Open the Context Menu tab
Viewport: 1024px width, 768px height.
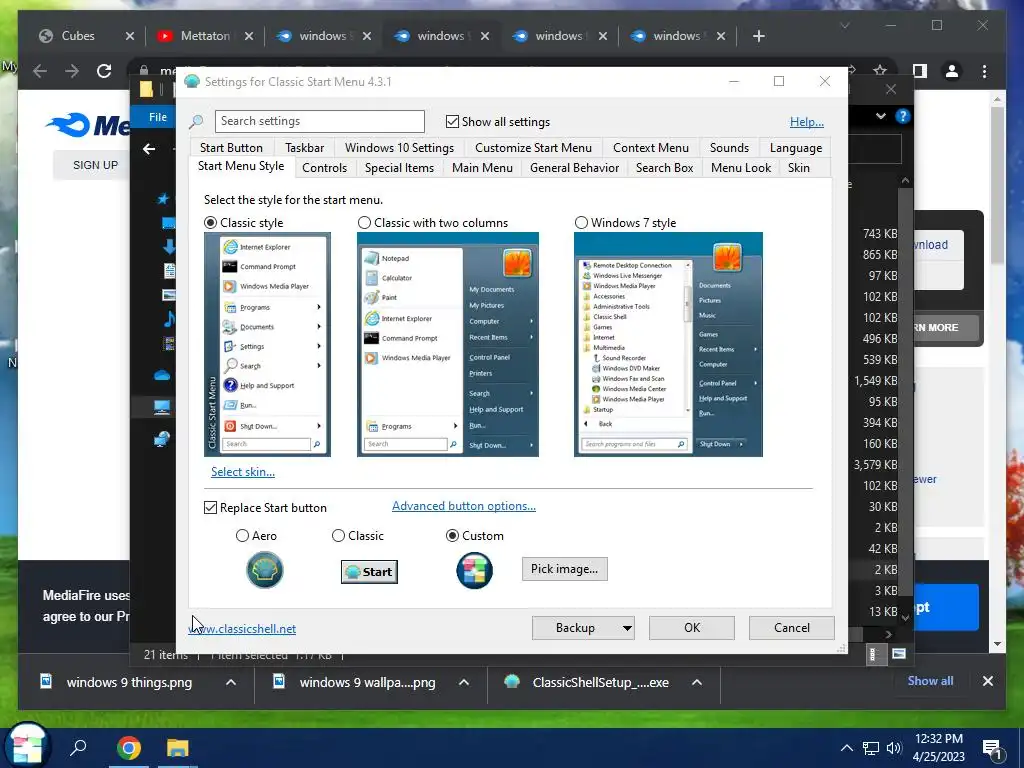coord(650,148)
